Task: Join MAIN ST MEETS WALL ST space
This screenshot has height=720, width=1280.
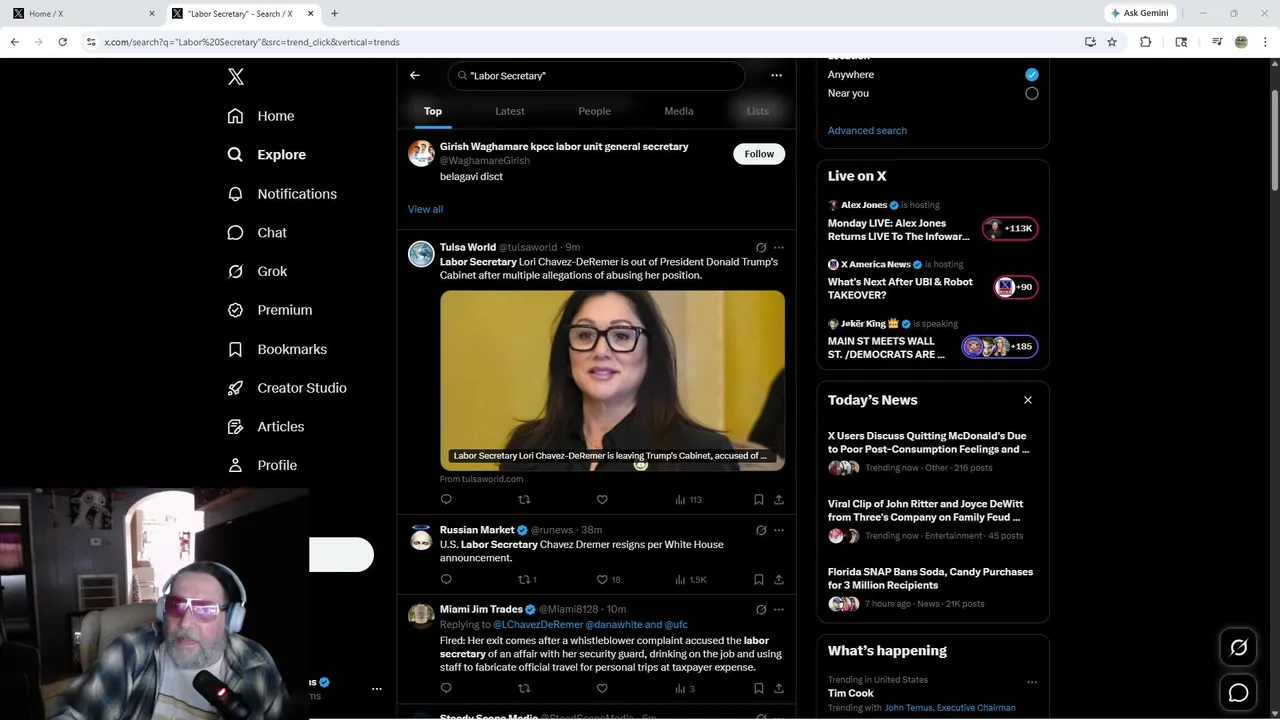Action: pyautogui.click(x=1000, y=347)
